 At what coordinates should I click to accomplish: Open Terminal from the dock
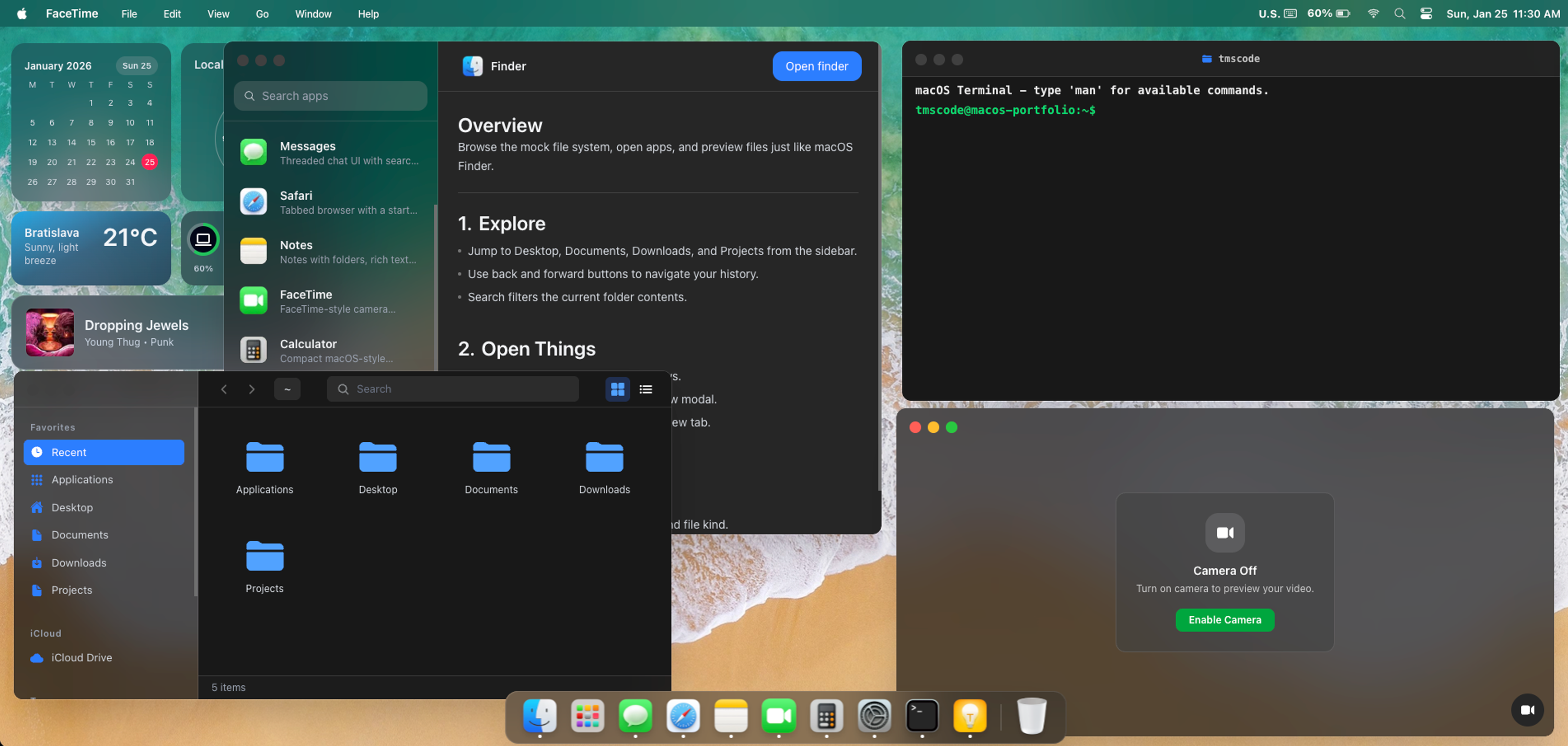[x=921, y=716]
